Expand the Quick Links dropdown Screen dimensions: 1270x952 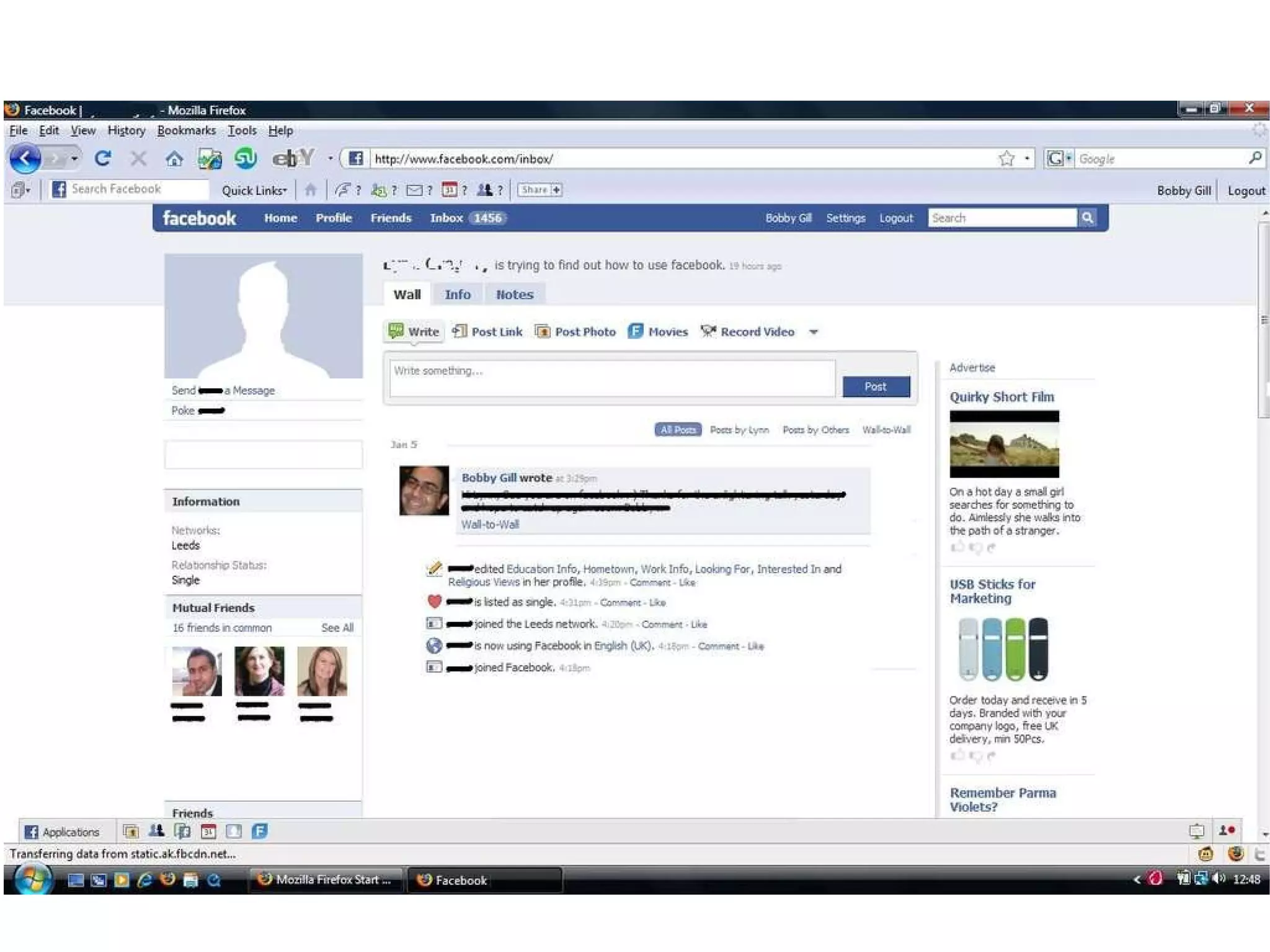[254, 190]
